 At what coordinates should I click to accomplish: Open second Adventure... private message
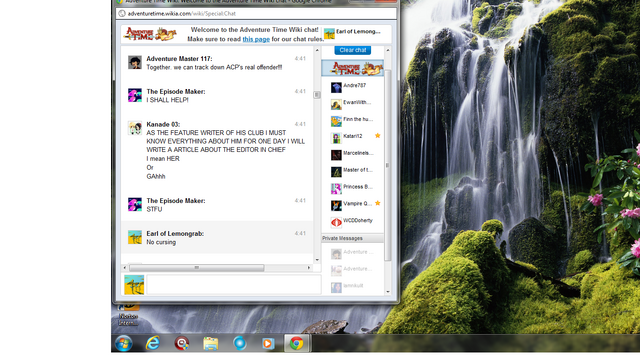pos(353,270)
